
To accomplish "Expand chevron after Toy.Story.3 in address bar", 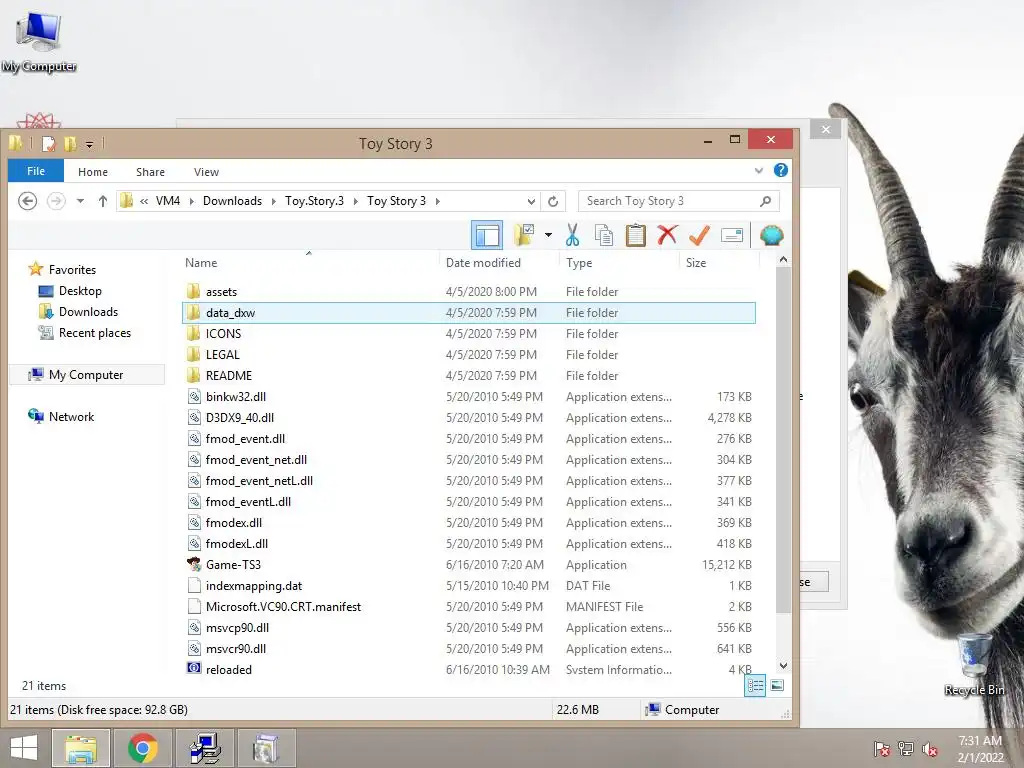I will (x=355, y=201).
